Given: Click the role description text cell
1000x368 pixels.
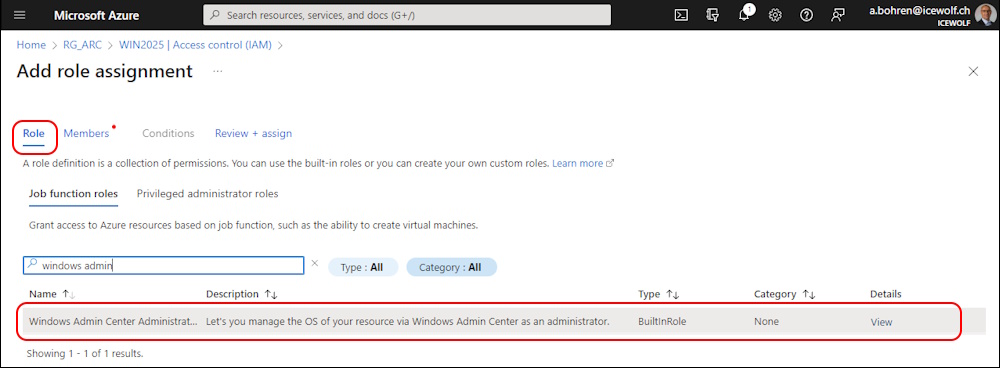Looking at the screenshot, I should click(408, 321).
